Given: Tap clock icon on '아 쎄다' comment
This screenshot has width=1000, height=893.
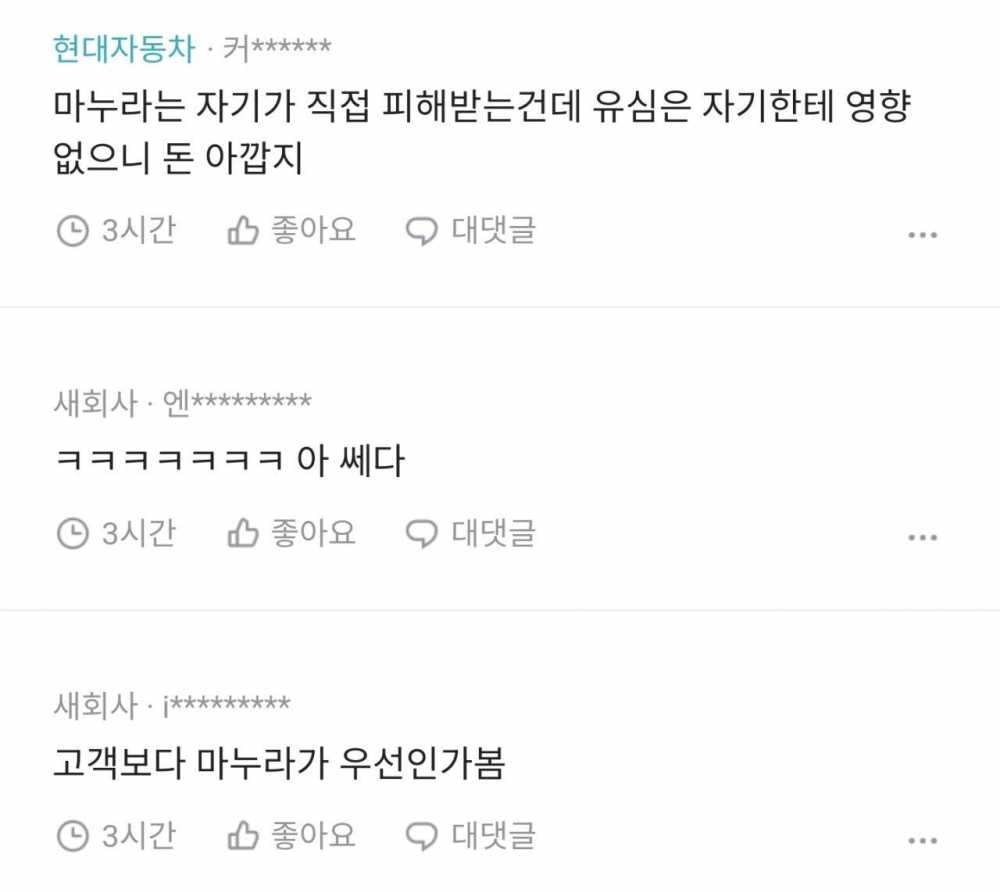Looking at the screenshot, I should point(73,534).
